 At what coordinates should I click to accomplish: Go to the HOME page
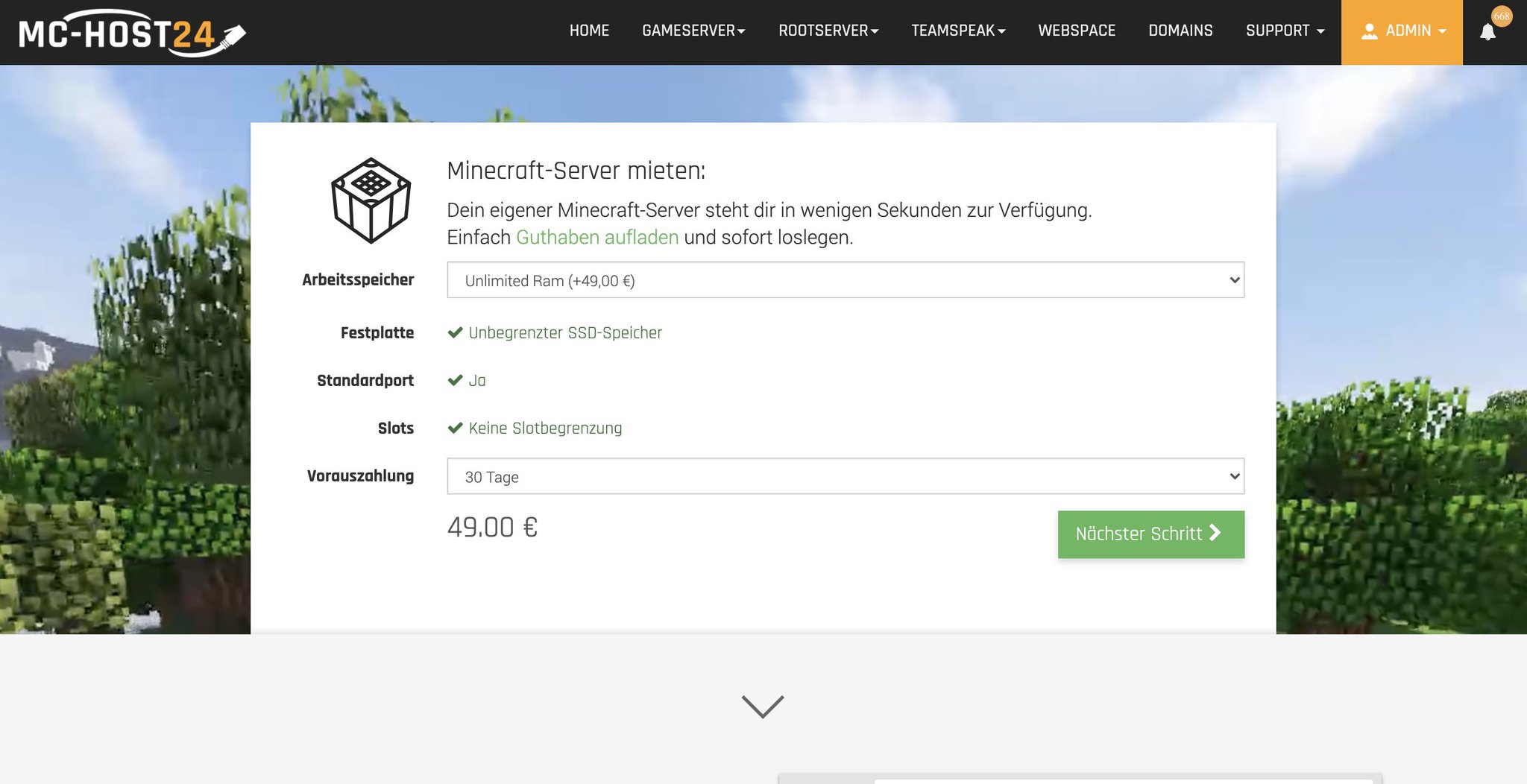tap(589, 31)
